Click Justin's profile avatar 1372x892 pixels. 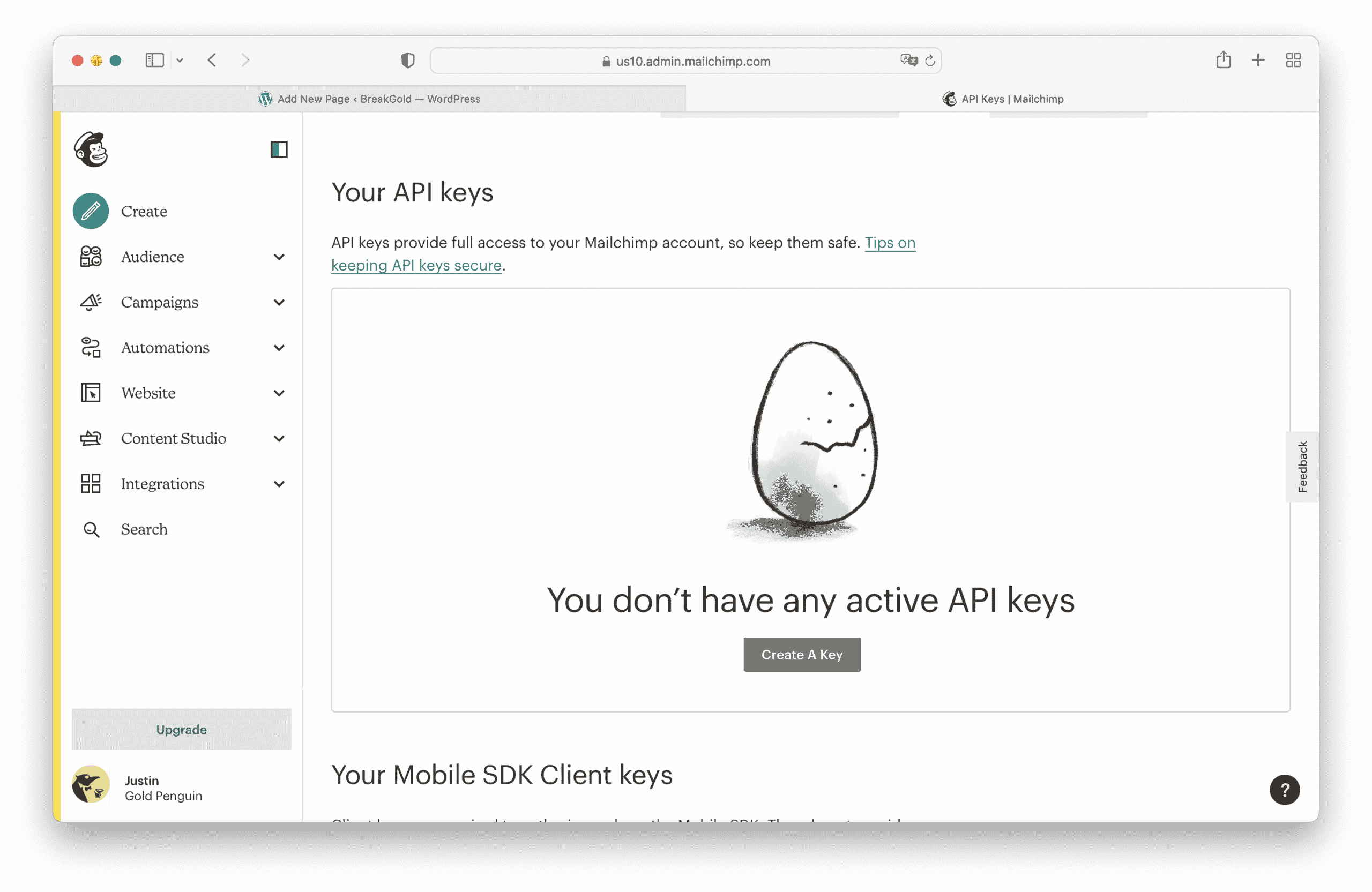coord(91,784)
